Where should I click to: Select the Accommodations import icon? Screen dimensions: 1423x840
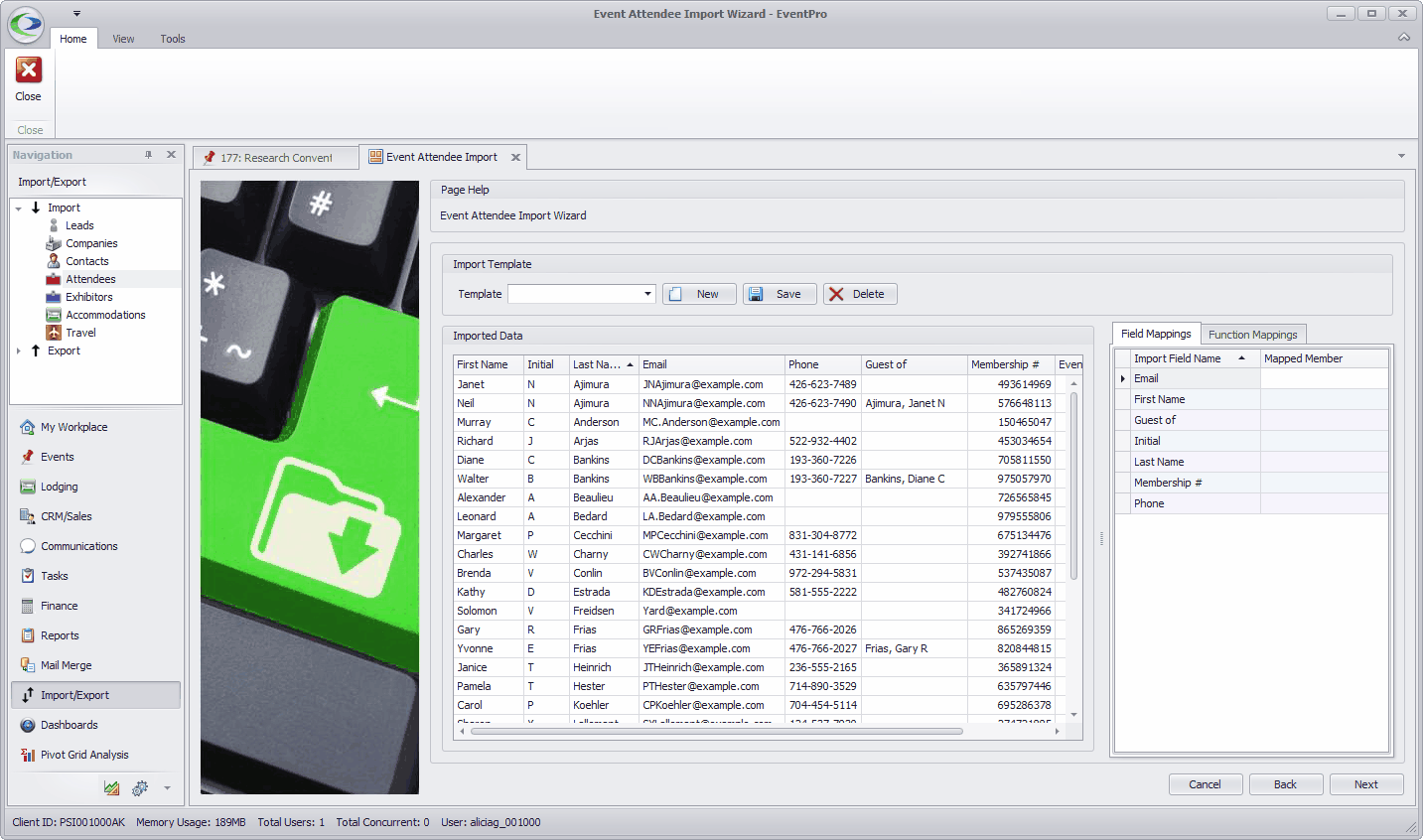[54, 315]
